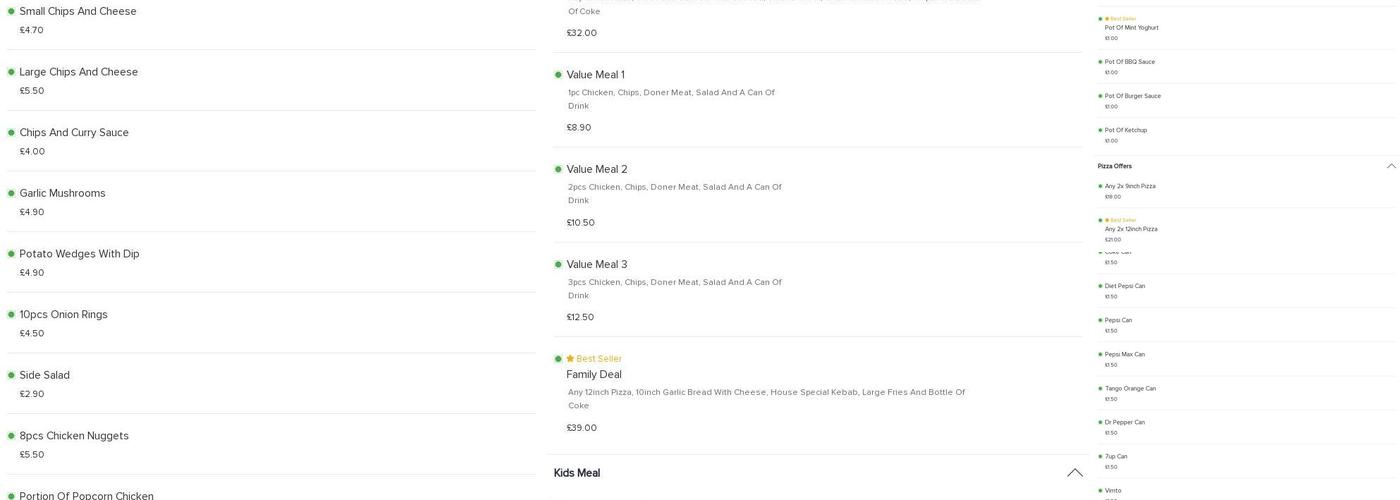Viewport: 1400px width, 500px height.
Task: Click the Best Seller star above Family Deal
Action: coord(570,359)
